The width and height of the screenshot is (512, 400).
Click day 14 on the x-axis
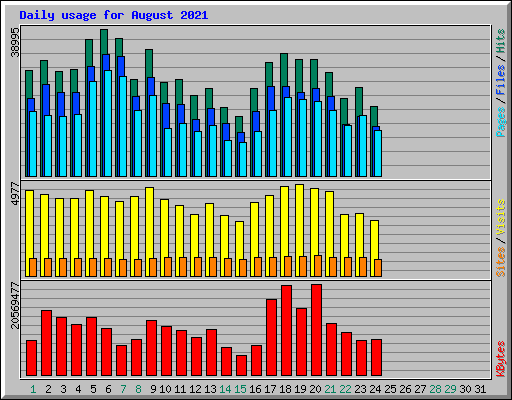point(225,389)
